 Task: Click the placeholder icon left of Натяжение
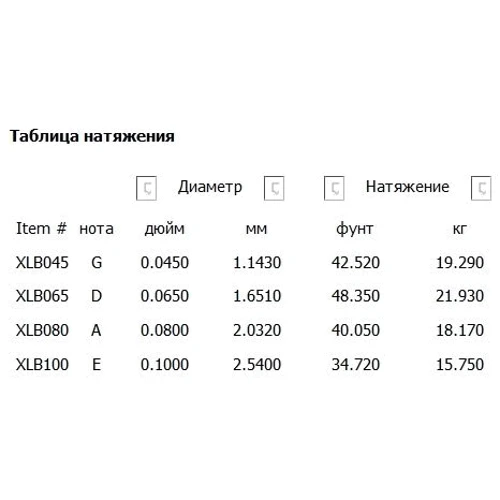[x=334, y=188]
